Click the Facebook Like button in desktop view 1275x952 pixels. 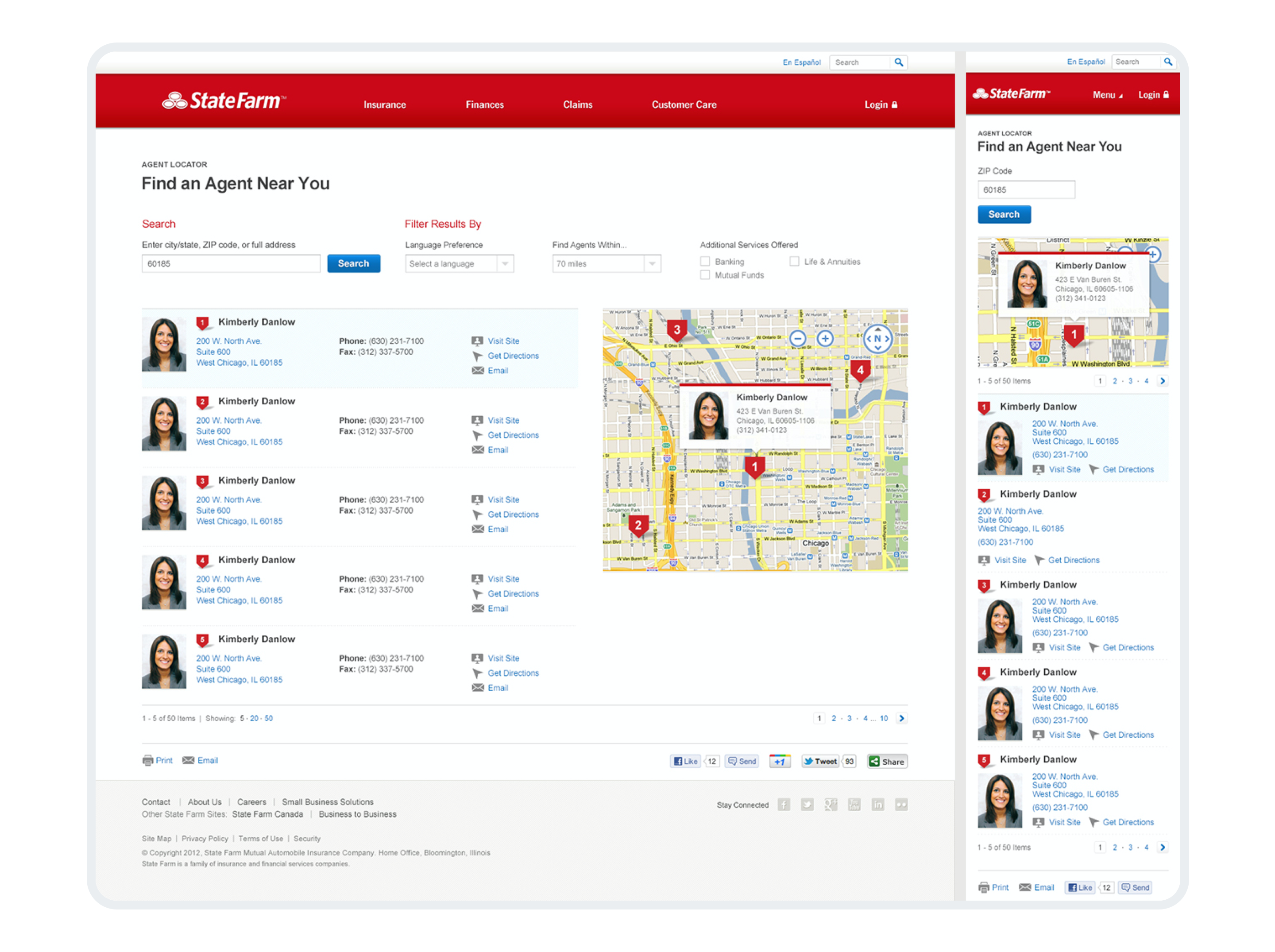686,761
